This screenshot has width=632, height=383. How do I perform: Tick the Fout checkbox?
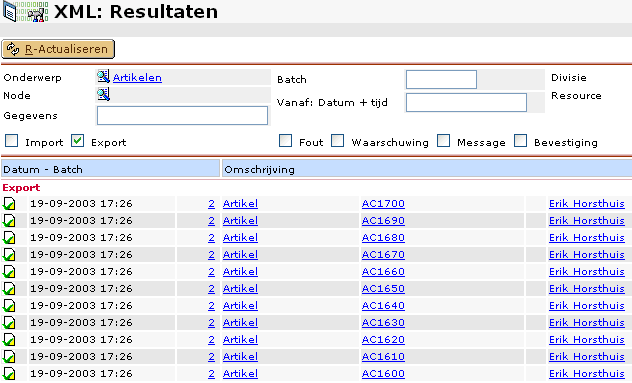(285, 141)
